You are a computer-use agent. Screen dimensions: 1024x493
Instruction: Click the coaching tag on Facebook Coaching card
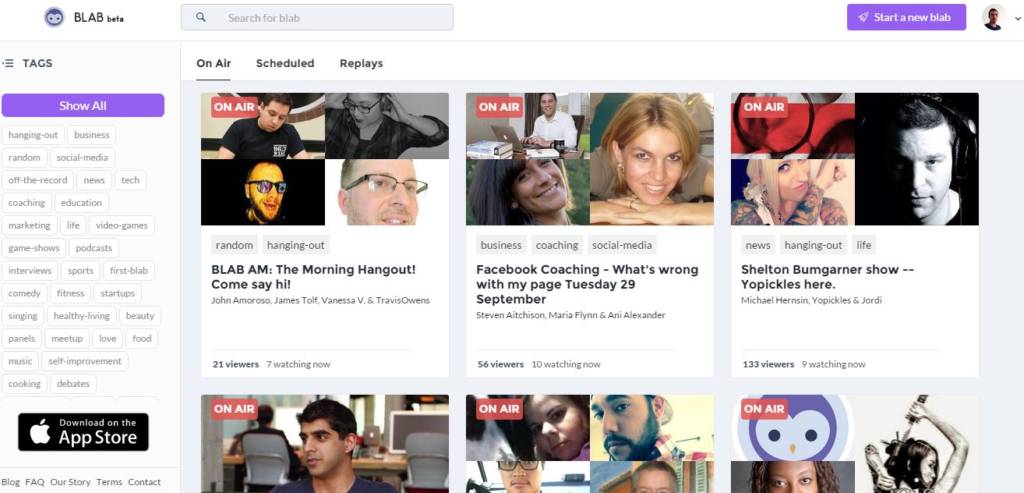[557, 246]
